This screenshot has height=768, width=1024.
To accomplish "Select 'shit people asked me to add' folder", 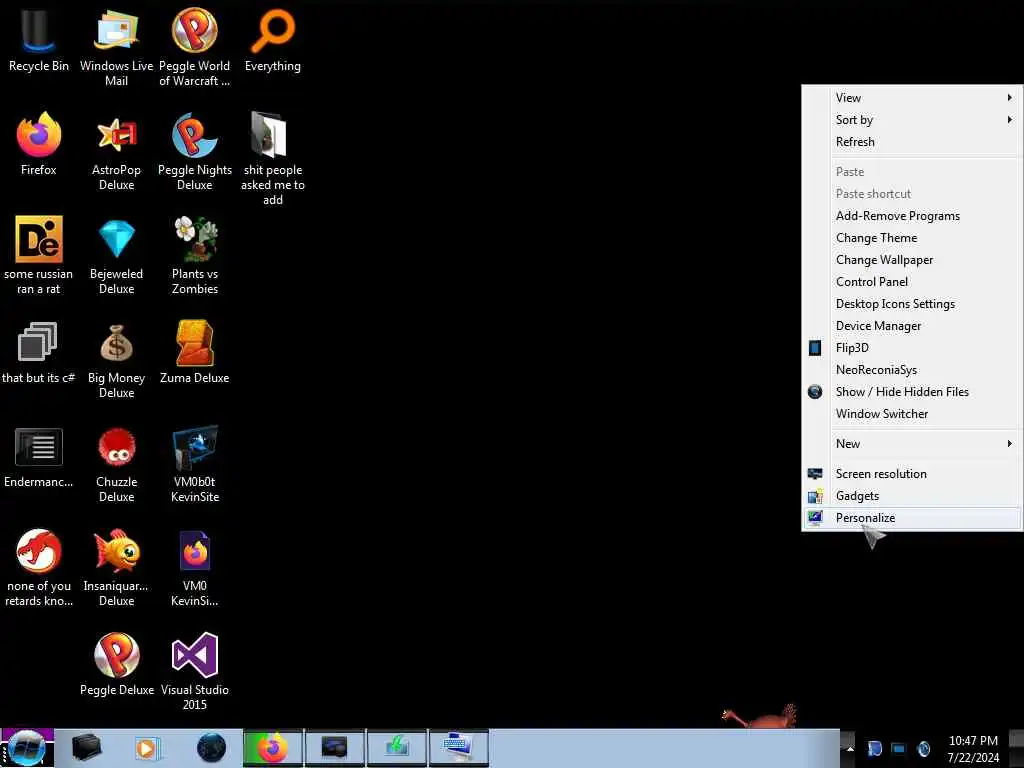I will coord(273,159).
